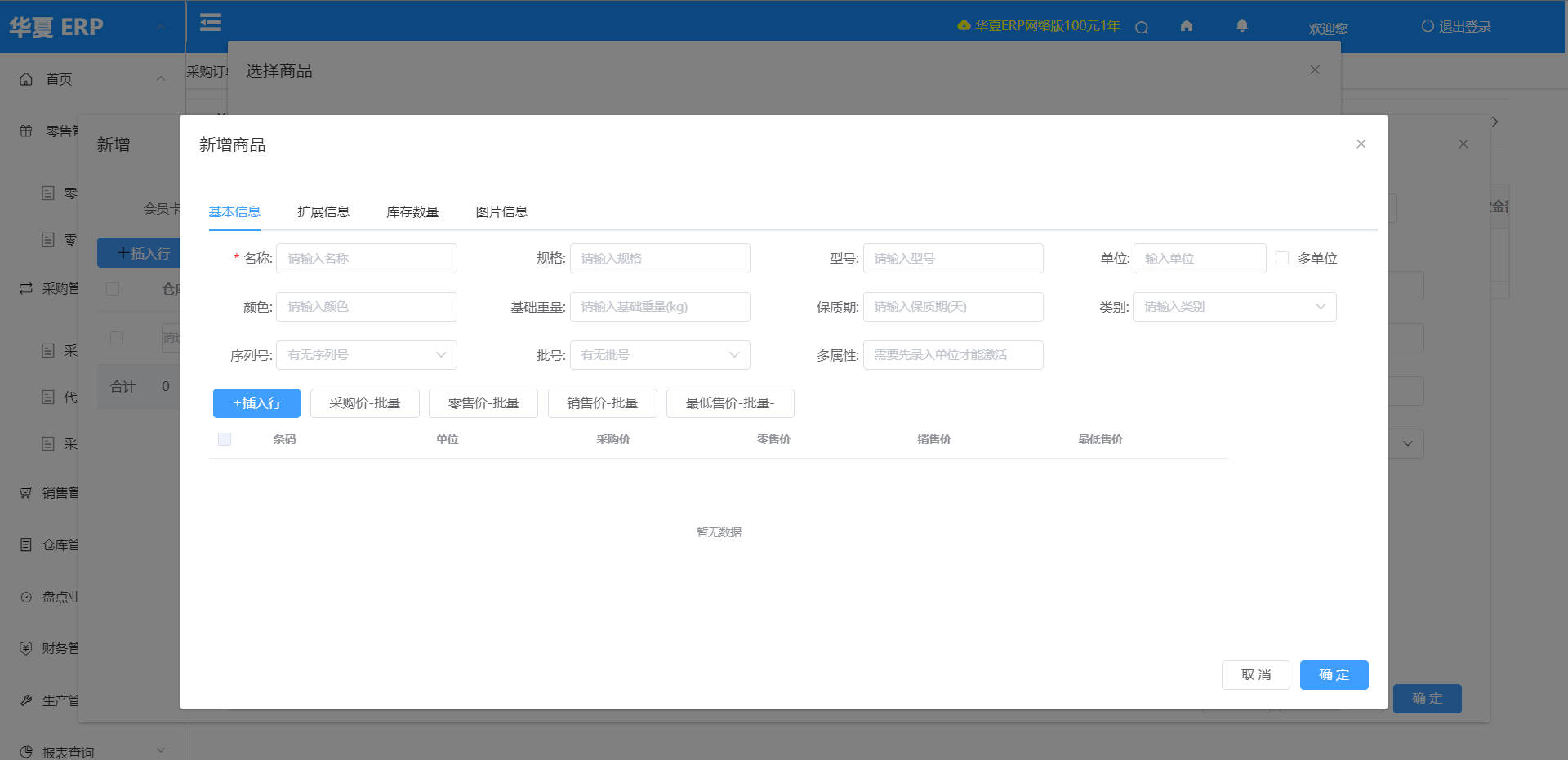Click the 多属性 field
This screenshot has width=1568, height=760.
coord(953,355)
